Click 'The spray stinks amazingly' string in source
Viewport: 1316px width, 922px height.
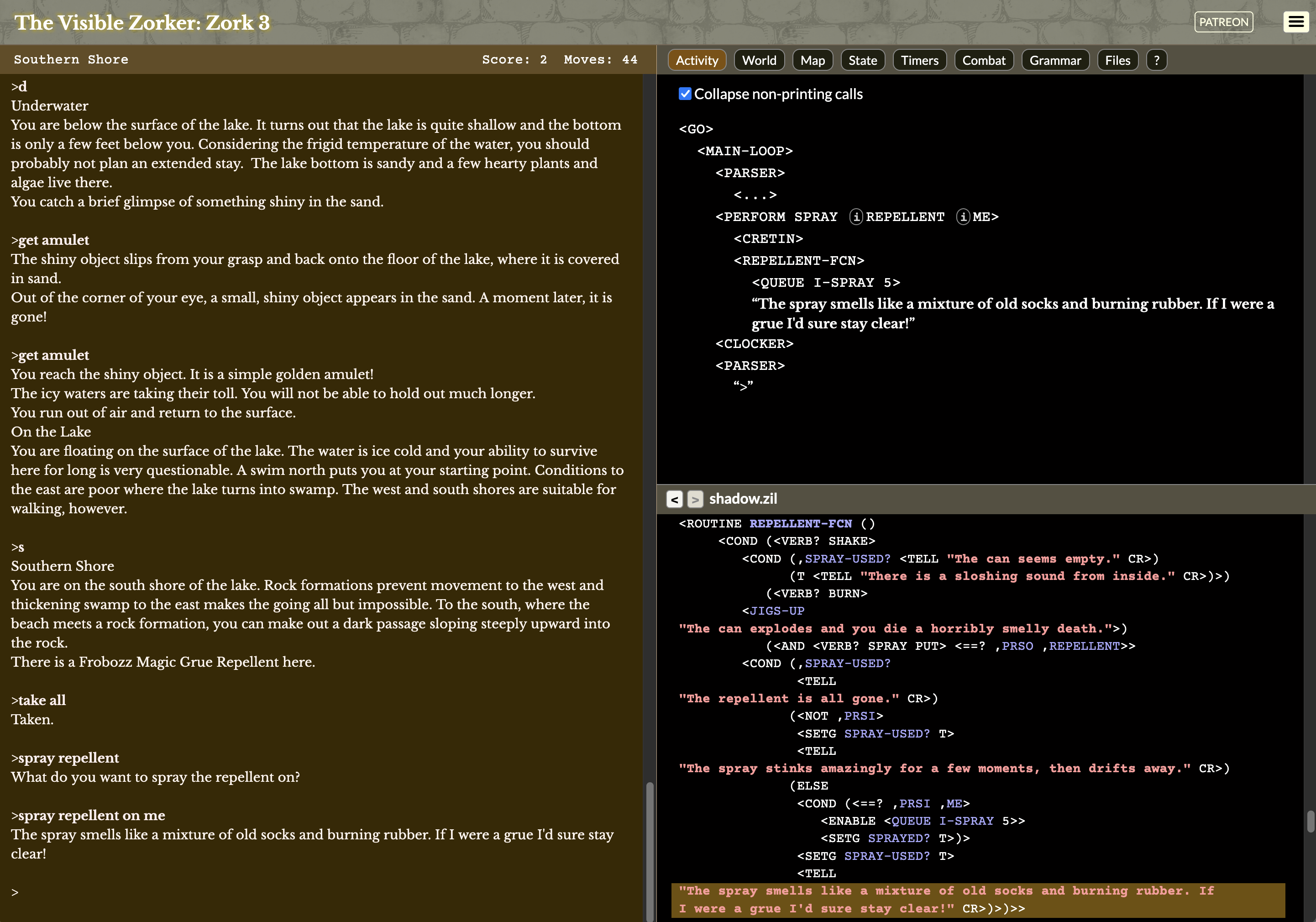click(x=934, y=768)
